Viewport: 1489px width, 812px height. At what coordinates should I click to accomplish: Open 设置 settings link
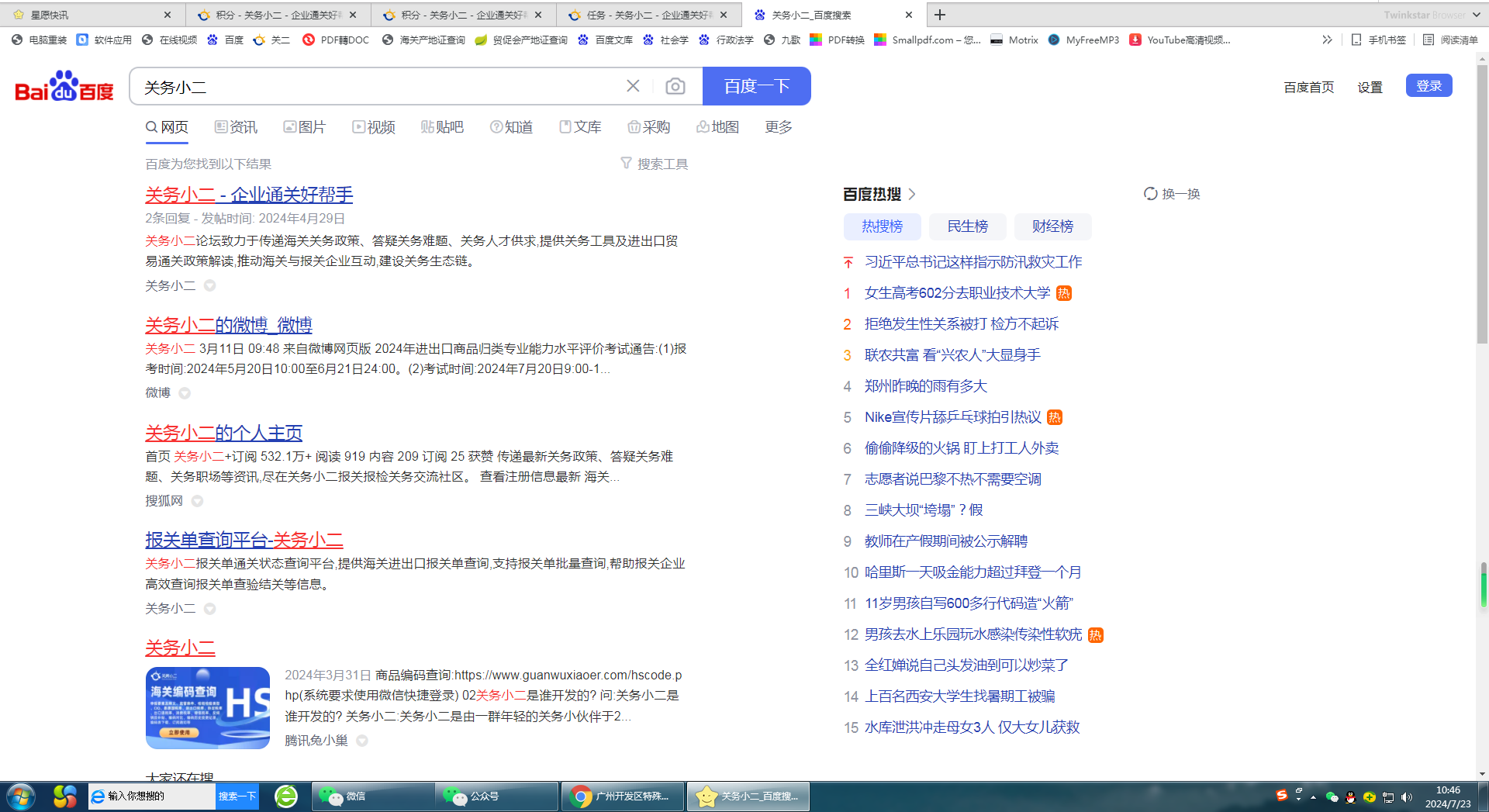coord(1370,87)
